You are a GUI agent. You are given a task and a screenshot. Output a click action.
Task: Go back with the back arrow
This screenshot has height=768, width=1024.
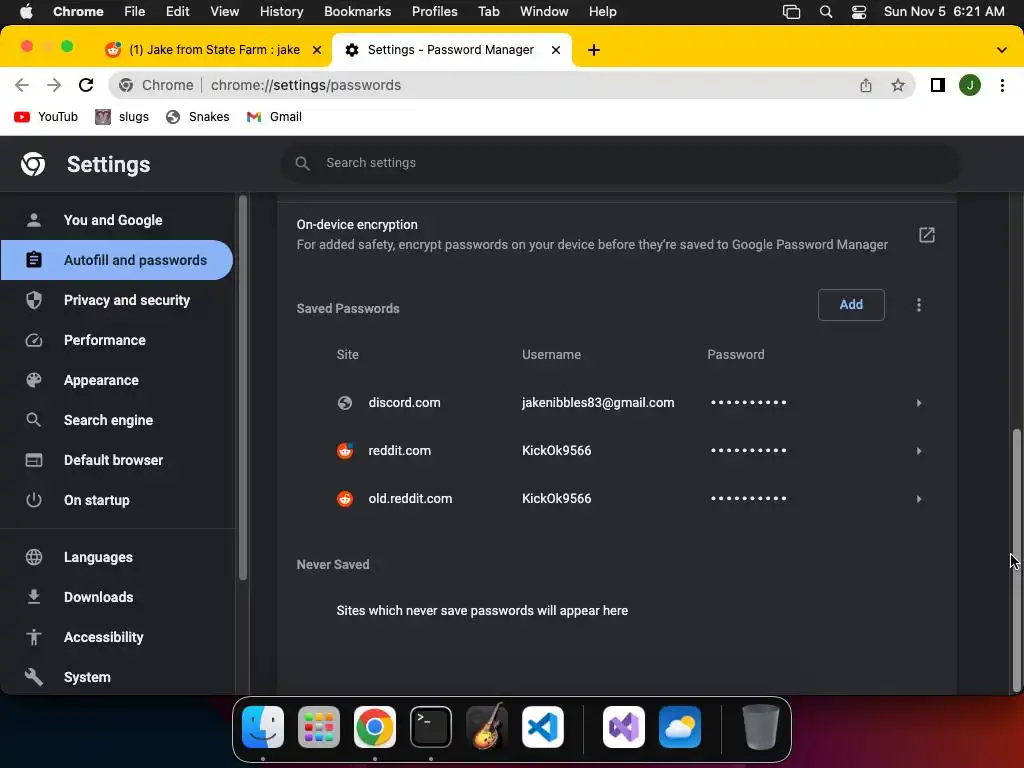pyautogui.click(x=22, y=85)
